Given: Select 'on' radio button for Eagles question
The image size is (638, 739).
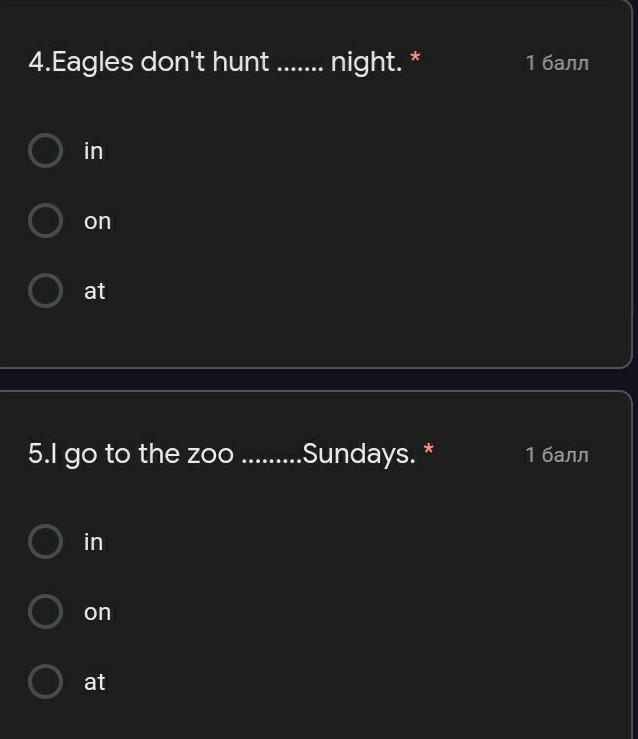Looking at the screenshot, I should [x=45, y=221].
